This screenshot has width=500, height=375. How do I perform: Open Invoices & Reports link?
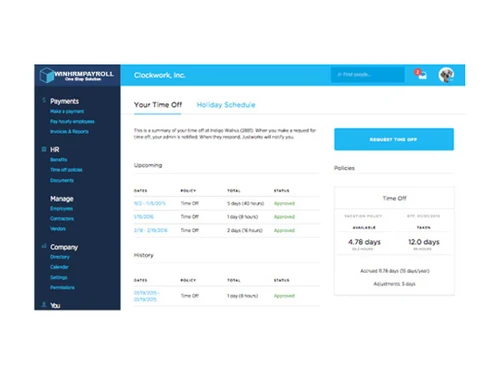tap(69, 131)
